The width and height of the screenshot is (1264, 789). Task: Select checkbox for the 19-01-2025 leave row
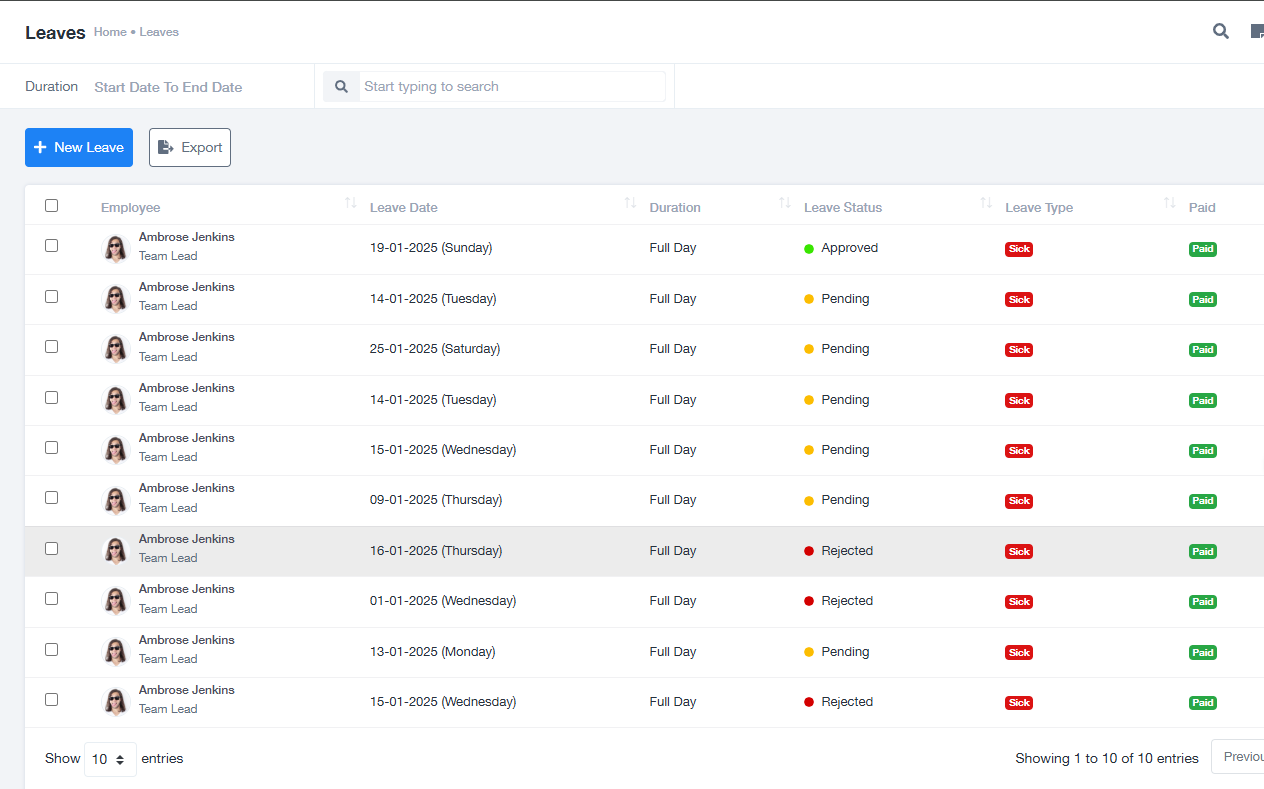(x=52, y=246)
